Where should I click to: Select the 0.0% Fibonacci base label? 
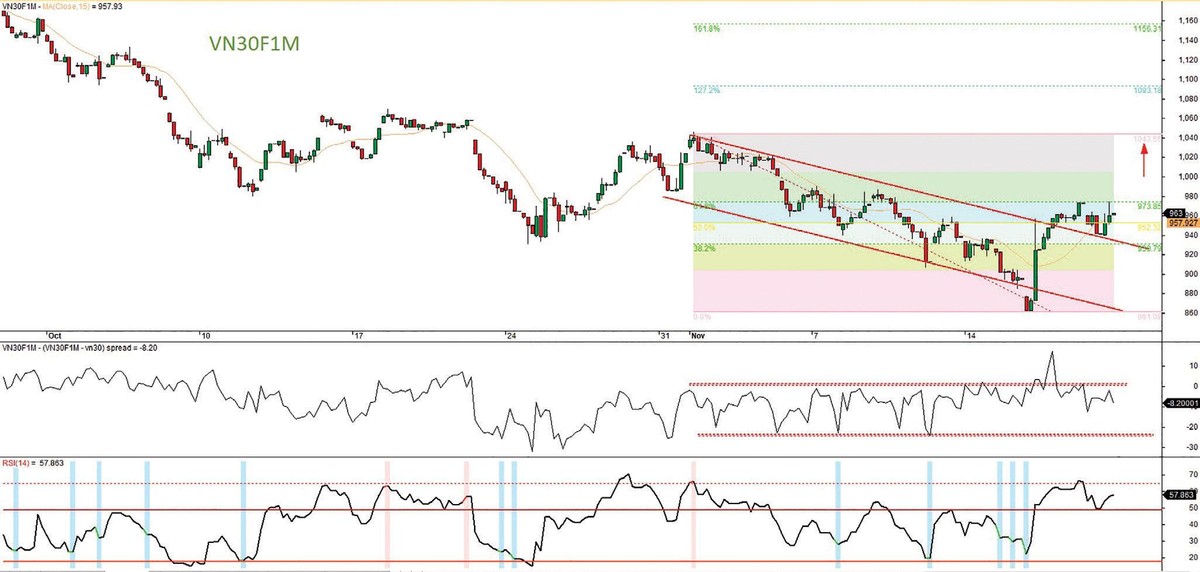tap(703, 315)
